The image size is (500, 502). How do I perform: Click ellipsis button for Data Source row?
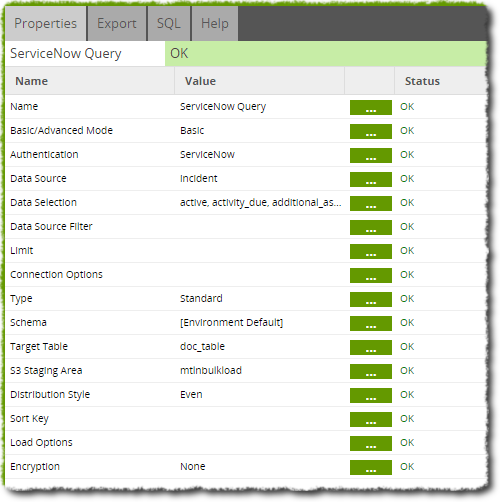click(371, 180)
